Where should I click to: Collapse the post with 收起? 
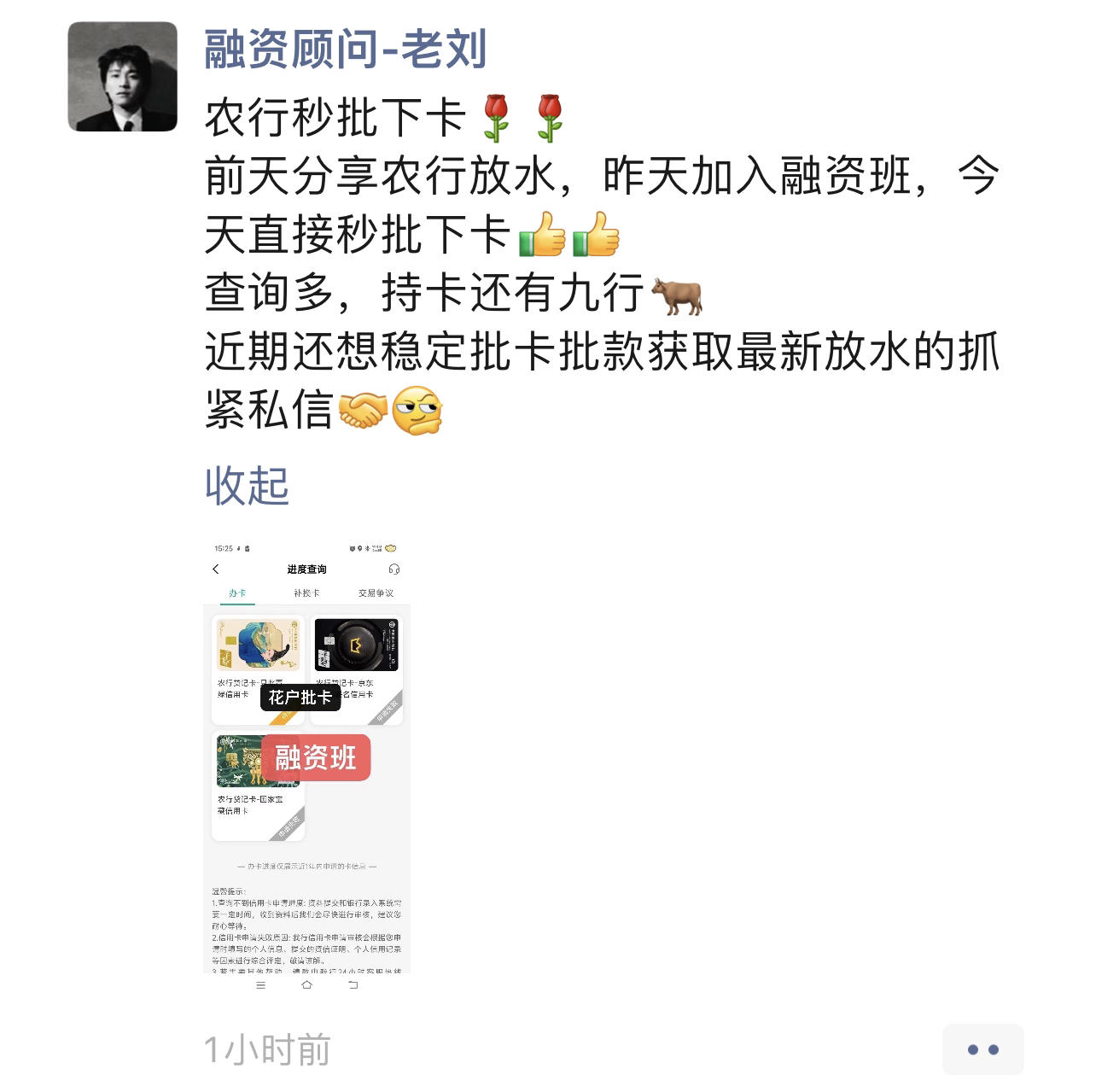tap(248, 486)
